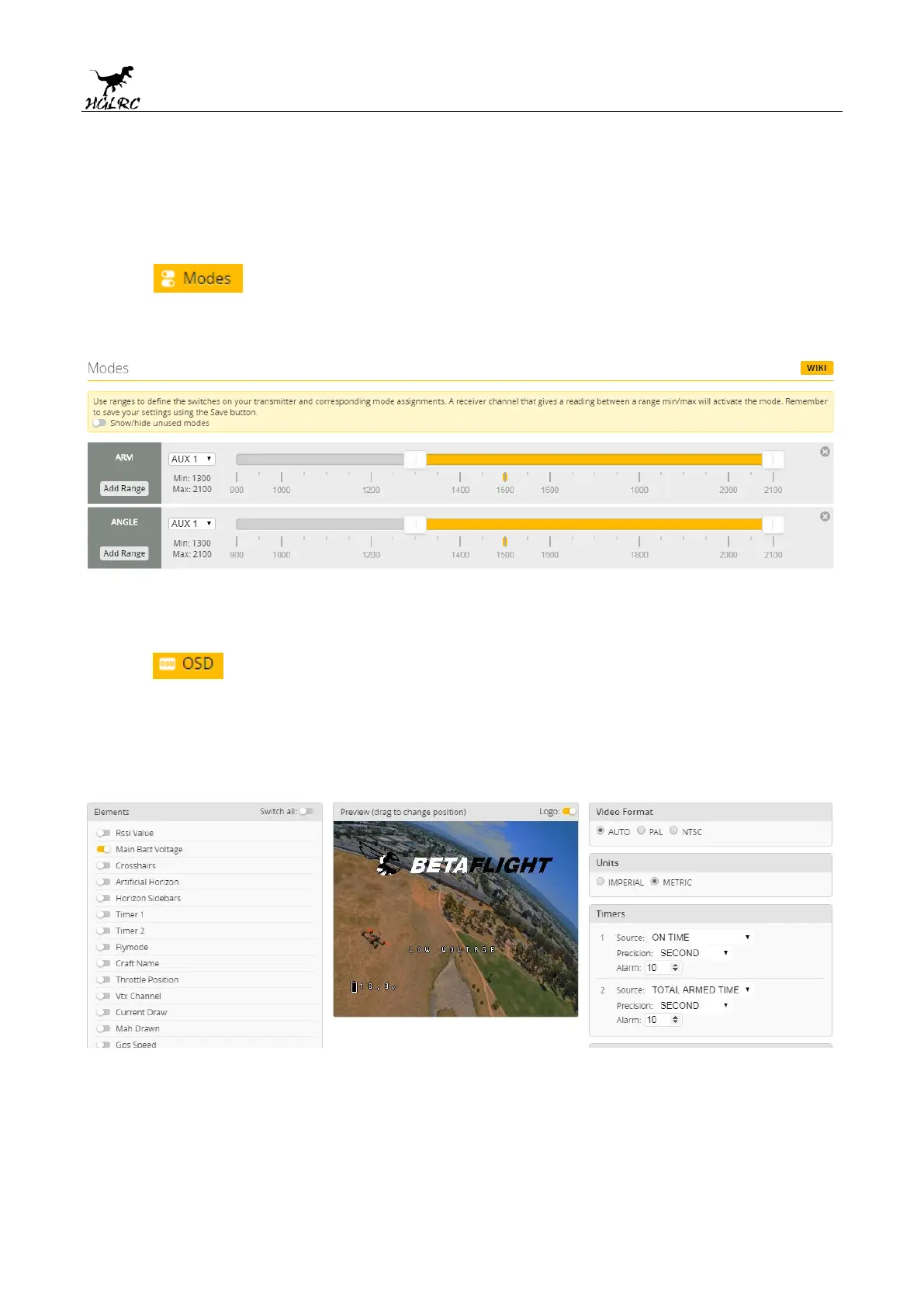Select the NTSC video format
The image size is (924, 1307).
coord(673,830)
